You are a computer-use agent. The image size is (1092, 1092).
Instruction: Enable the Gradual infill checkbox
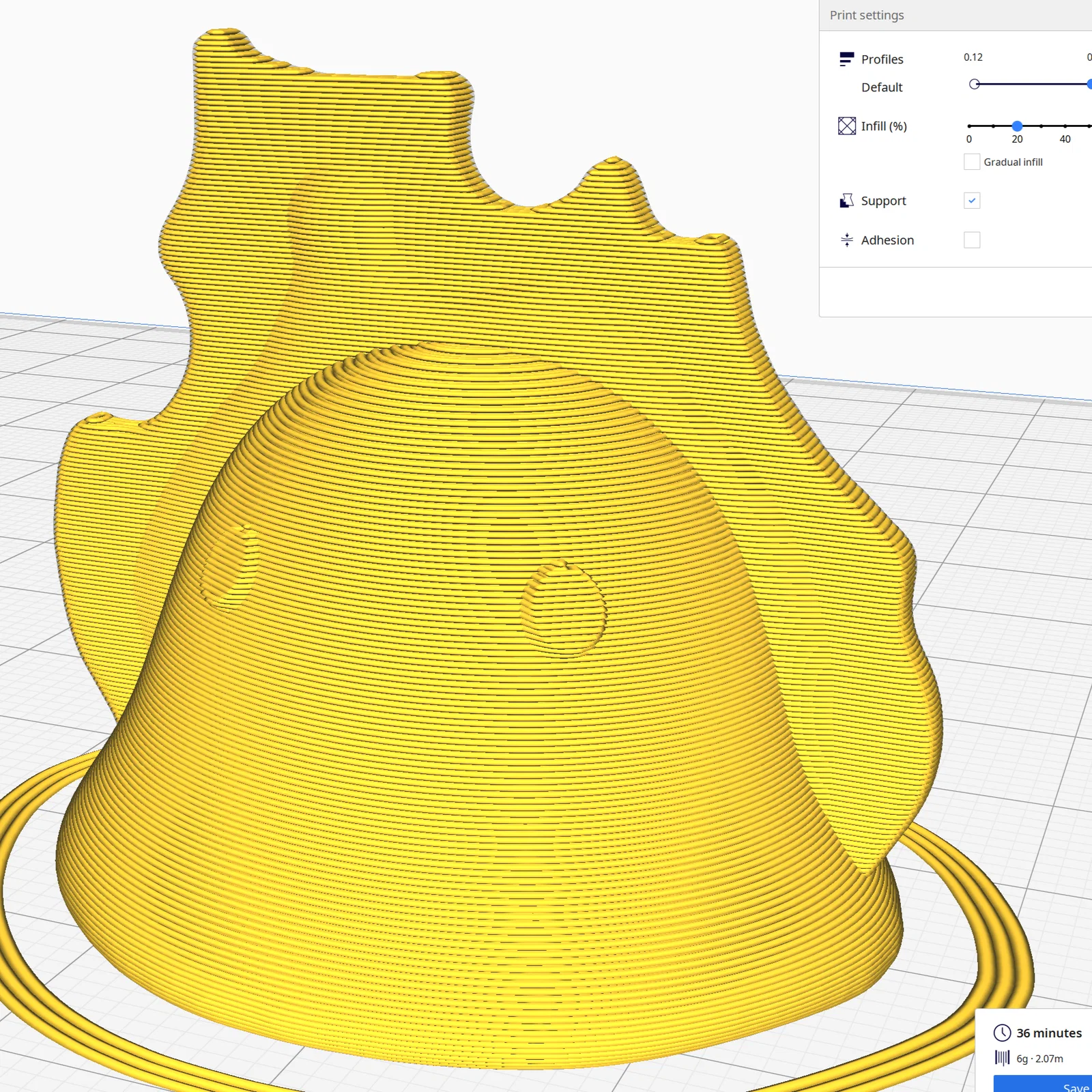point(972,162)
